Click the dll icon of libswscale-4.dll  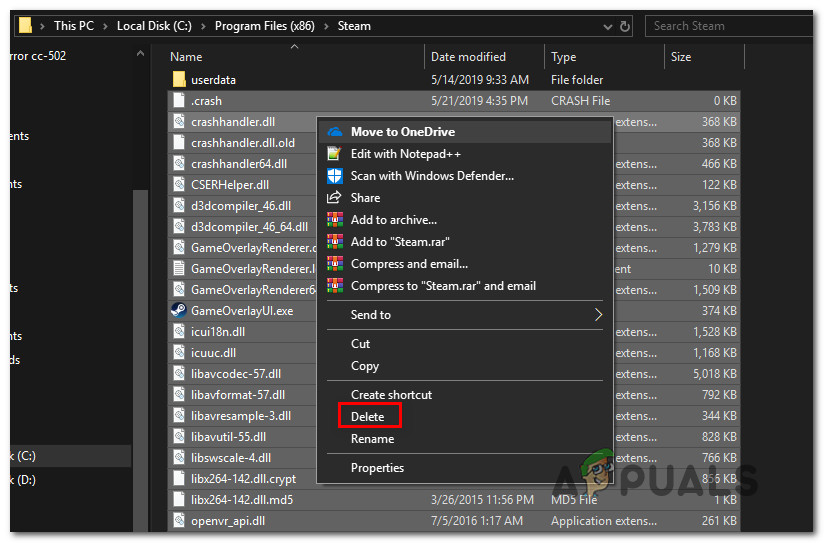[179, 457]
